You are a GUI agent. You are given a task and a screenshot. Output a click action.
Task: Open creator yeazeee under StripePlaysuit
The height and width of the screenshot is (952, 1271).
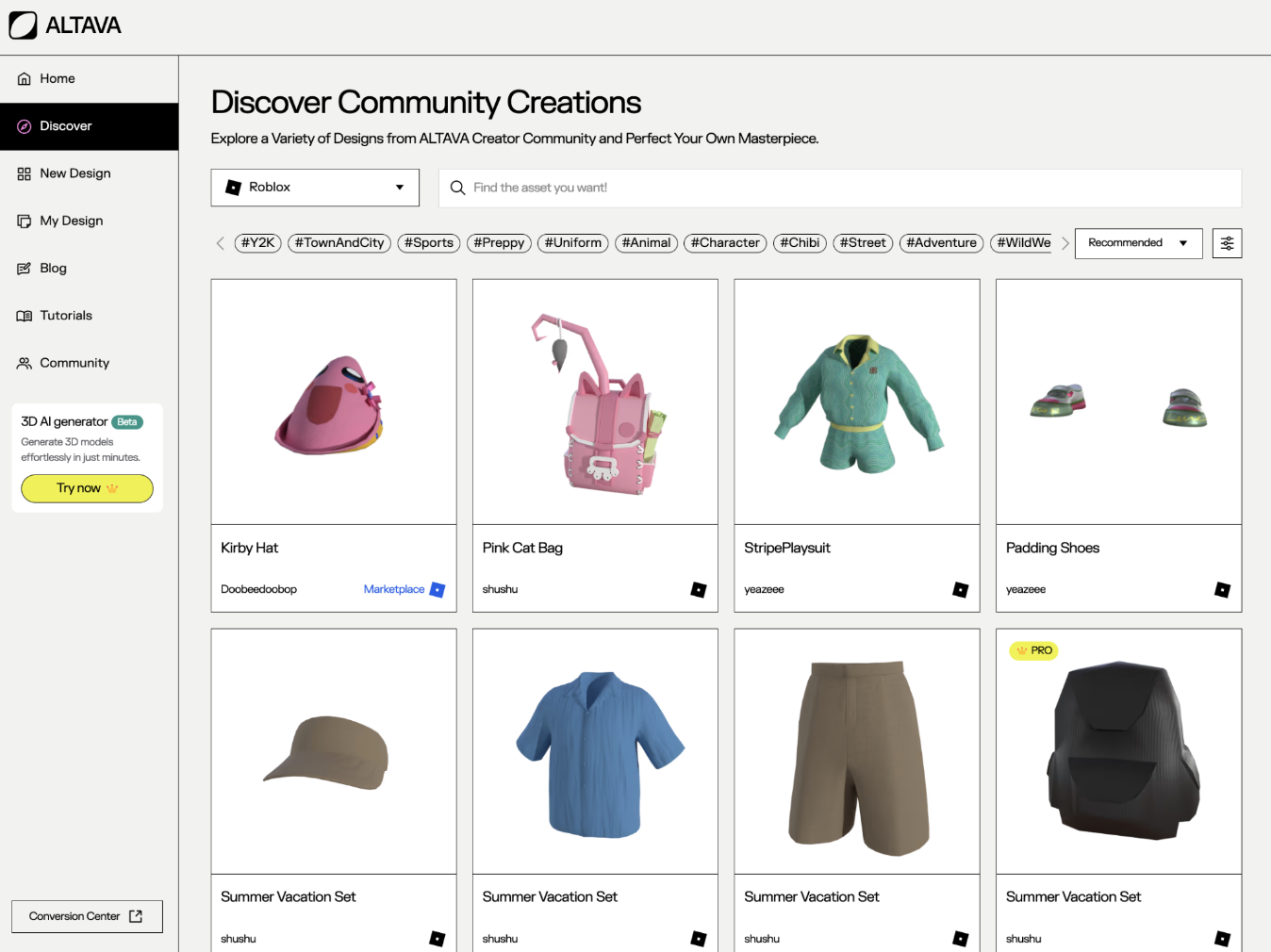click(x=765, y=590)
